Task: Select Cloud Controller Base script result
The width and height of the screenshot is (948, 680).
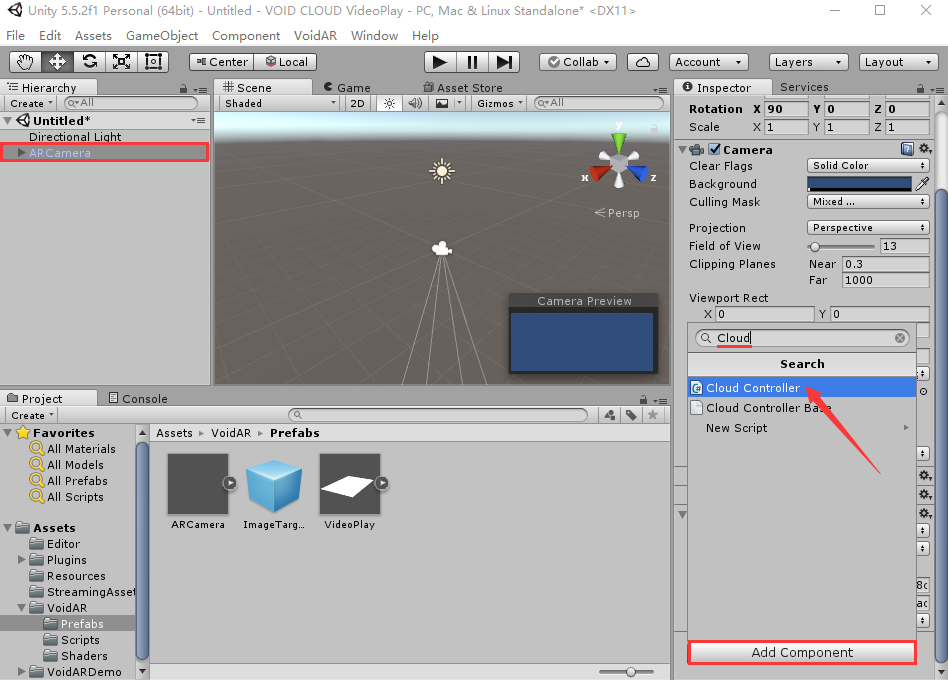Action: pos(802,408)
